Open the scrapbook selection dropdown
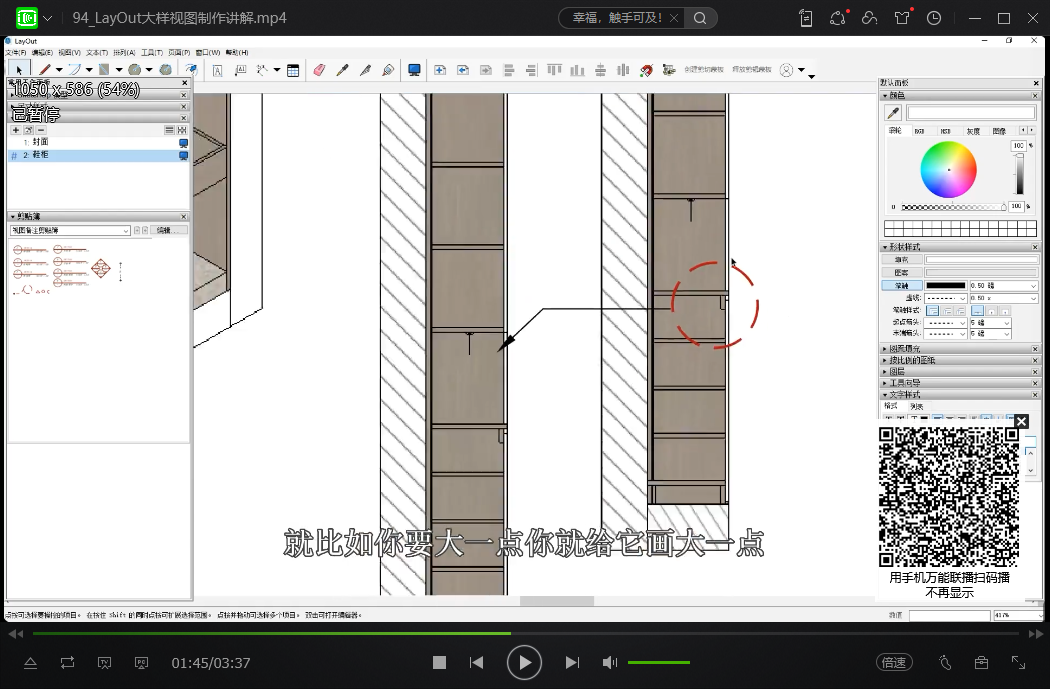This screenshot has width=1050, height=689. pyautogui.click(x=125, y=231)
